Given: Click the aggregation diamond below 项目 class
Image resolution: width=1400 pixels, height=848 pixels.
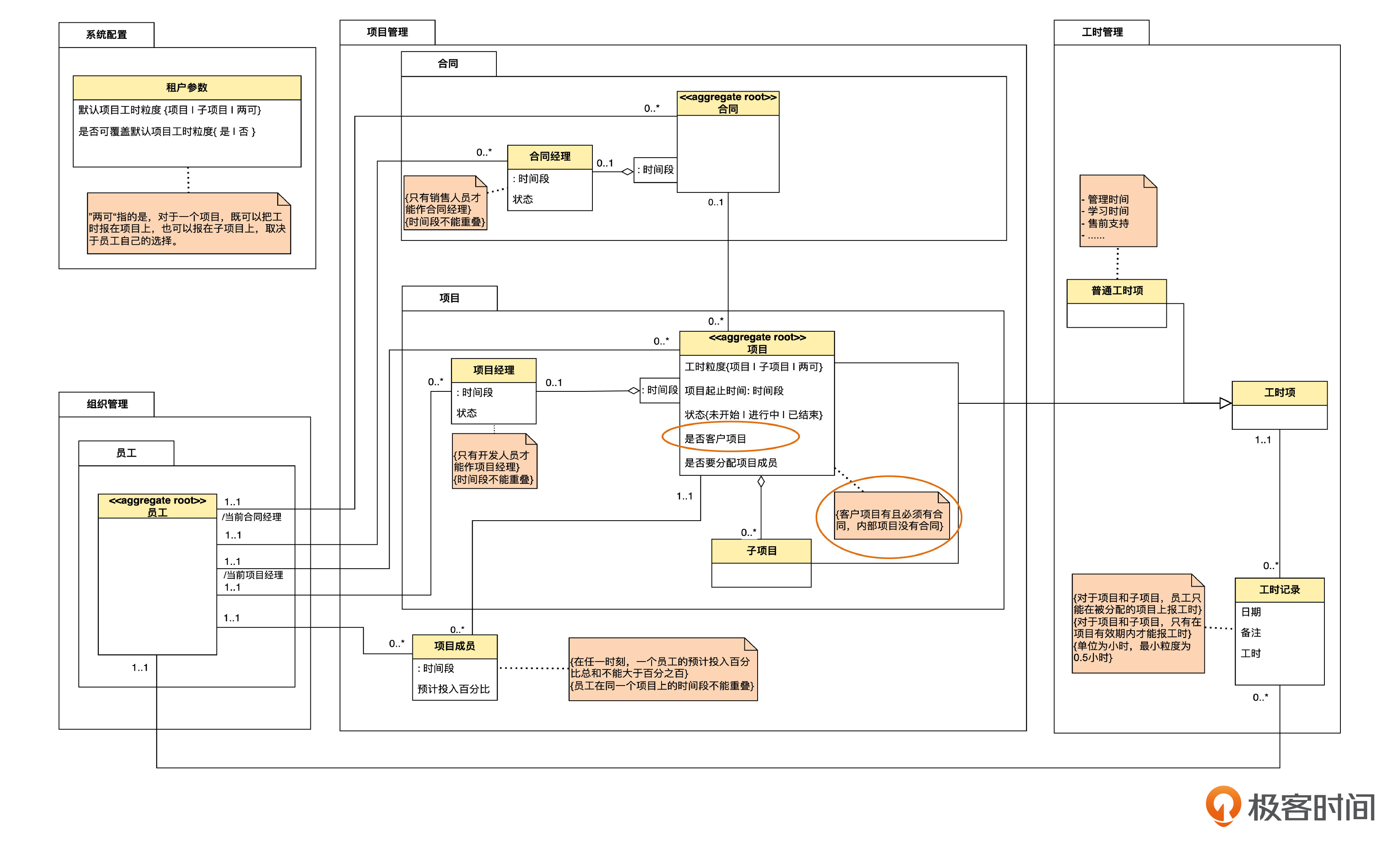Looking at the screenshot, I should (x=761, y=482).
